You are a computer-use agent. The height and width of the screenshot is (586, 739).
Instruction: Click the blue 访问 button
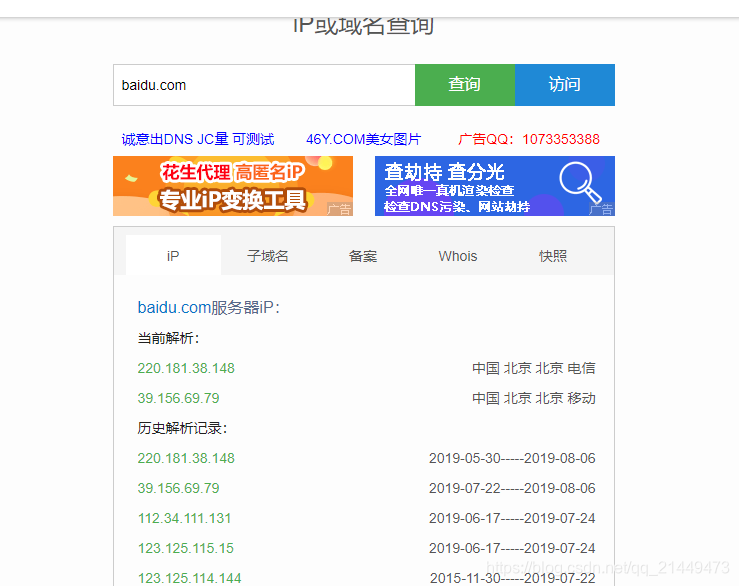point(565,85)
